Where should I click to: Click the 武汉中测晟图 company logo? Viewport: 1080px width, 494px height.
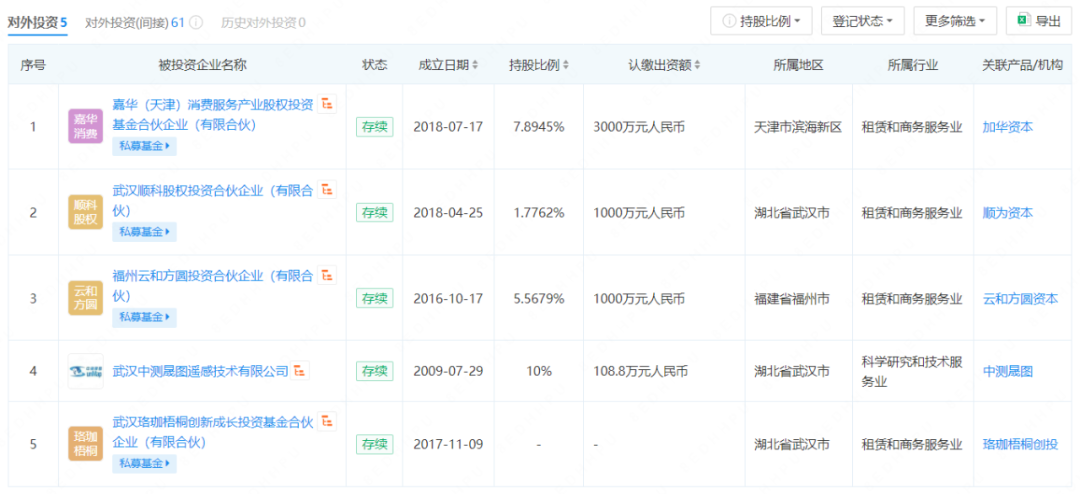click(85, 371)
